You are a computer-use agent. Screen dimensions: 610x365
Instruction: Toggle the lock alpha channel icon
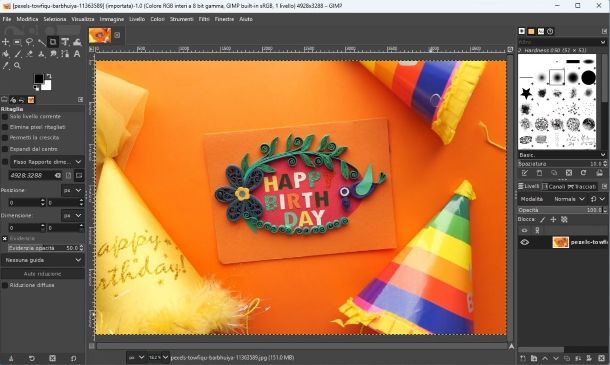[564, 219]
